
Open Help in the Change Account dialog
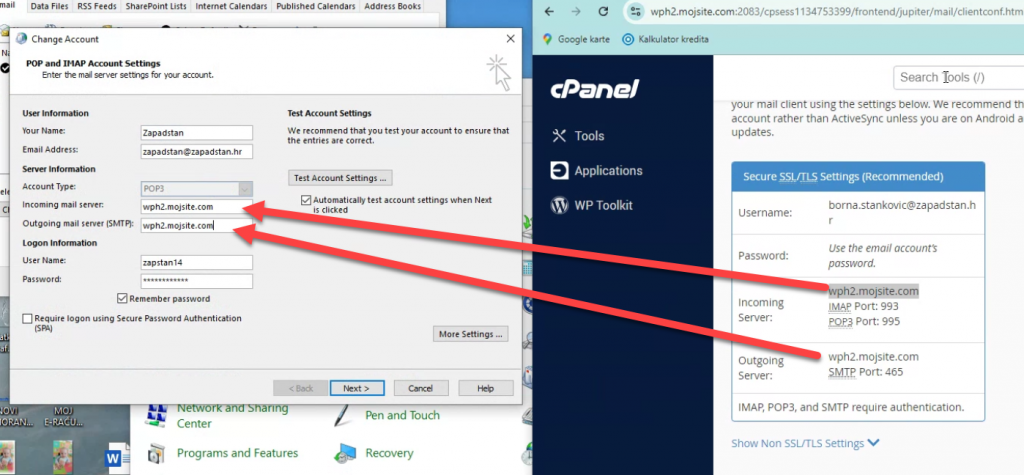[x=485, y=388]
